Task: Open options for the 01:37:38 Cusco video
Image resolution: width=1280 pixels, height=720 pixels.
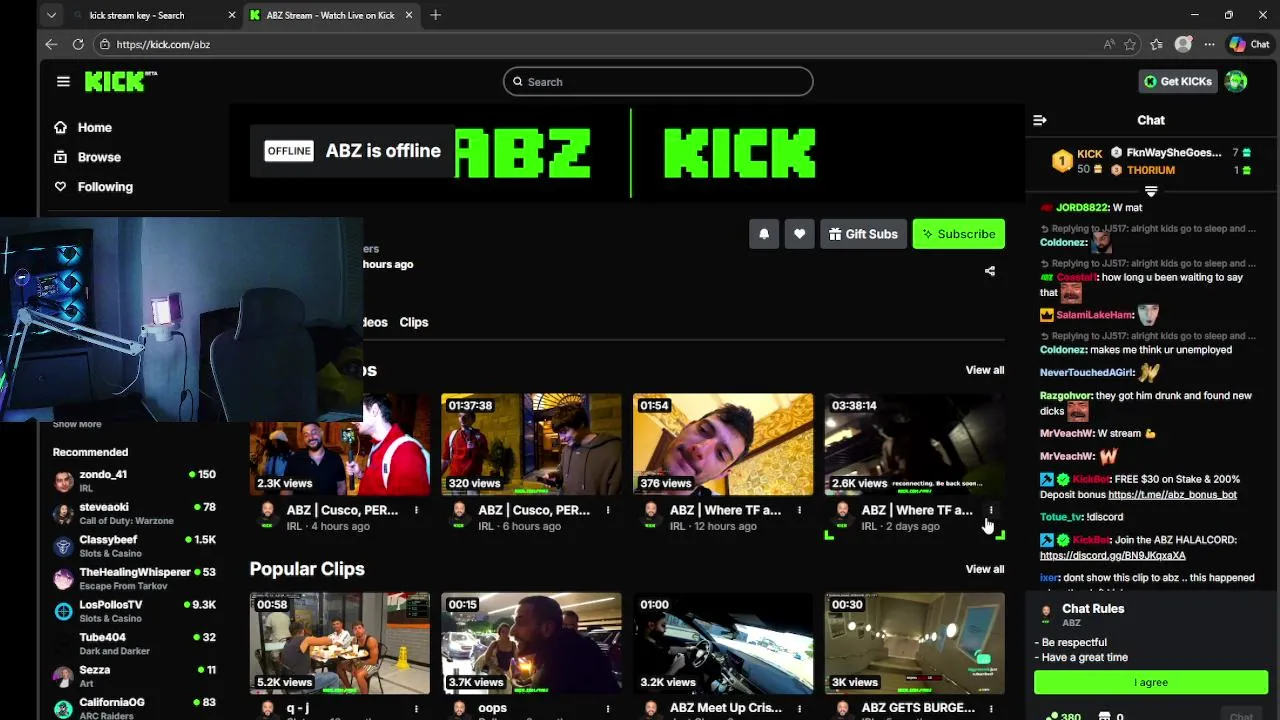Action: tap(607, 511)
